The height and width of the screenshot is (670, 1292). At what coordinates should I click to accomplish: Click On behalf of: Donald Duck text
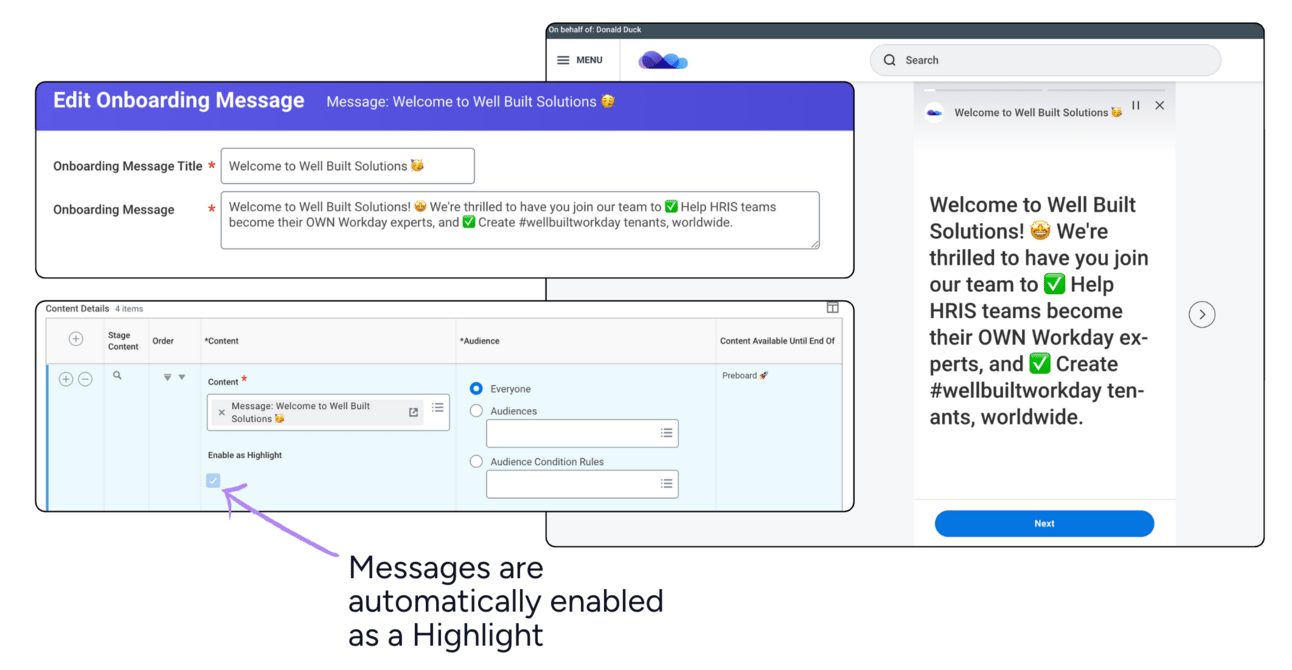(x=595, y=30)
